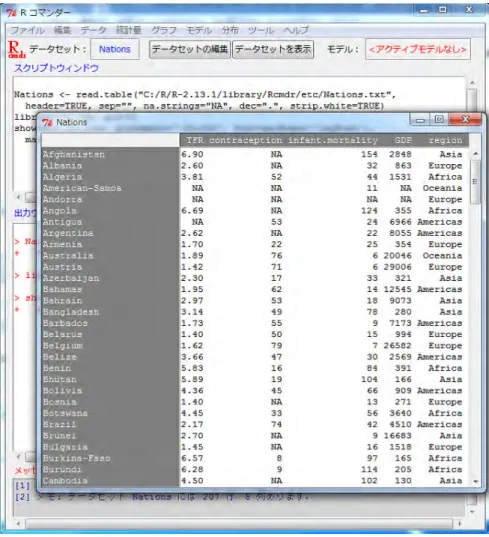489x537 pixels.
Task: Click the データセットを表示 button
Action: tap(273, 49)
